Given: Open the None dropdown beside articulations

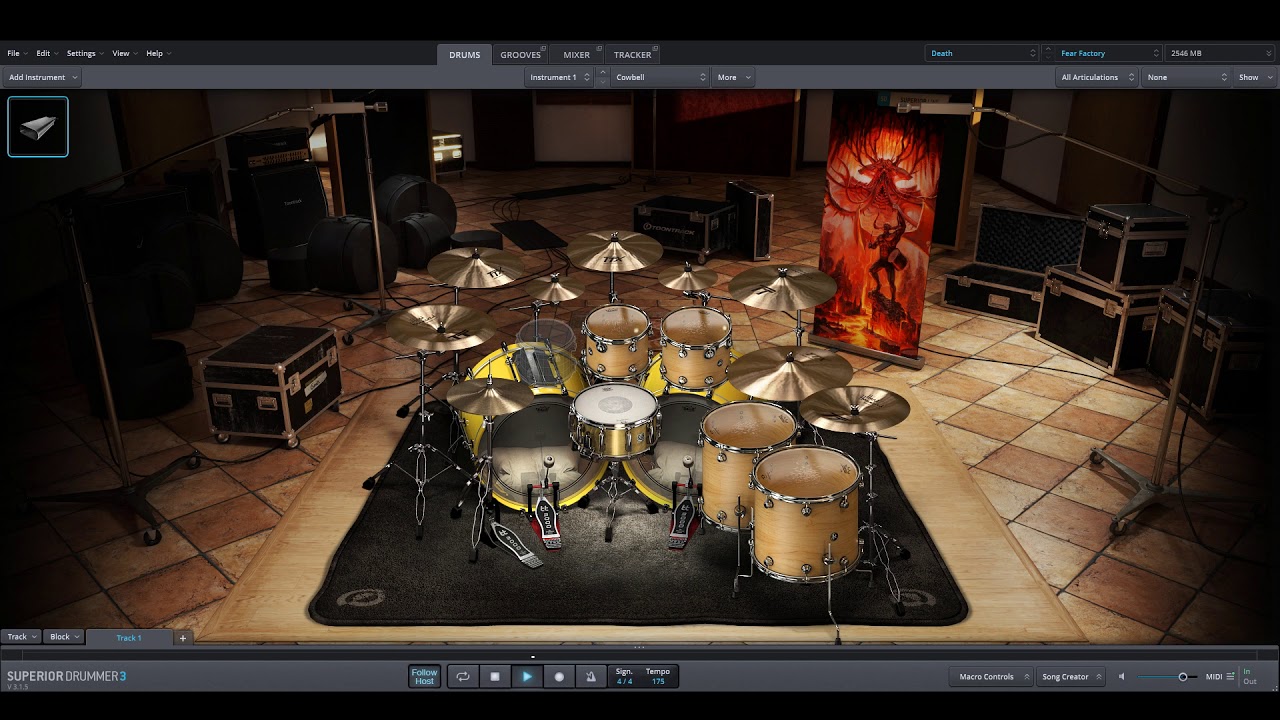Looking at the screenshot, I should pos(1187,77).
